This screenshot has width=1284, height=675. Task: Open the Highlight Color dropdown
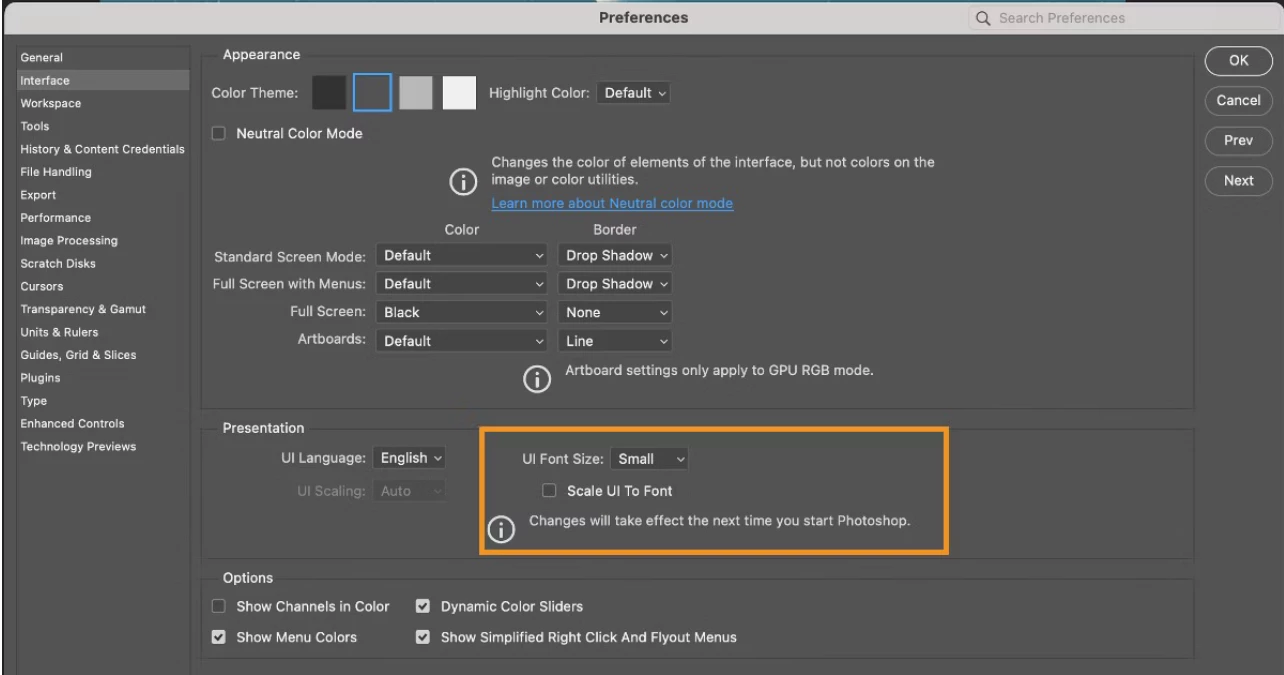[x=634, y=93]
